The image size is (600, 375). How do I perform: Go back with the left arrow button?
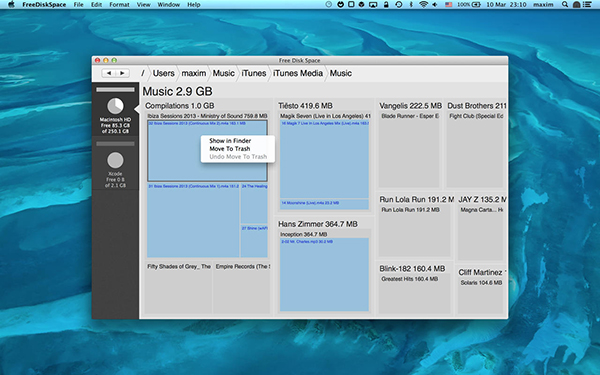(x=109, y=73)
